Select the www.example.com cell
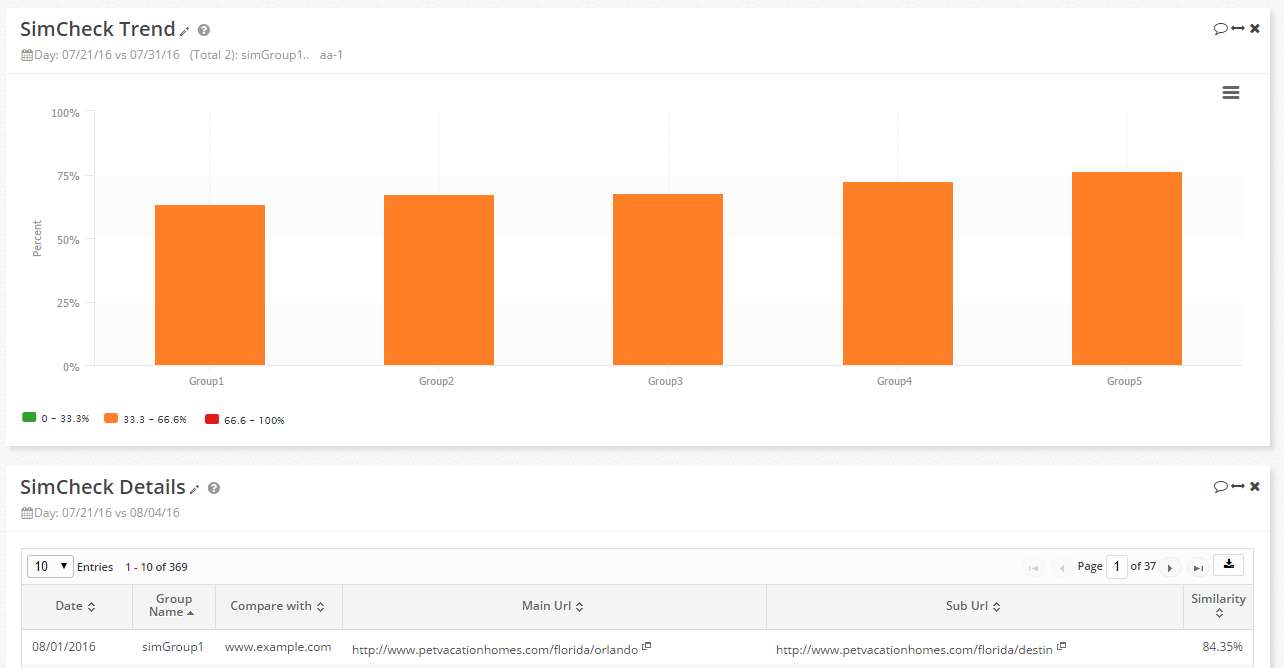 278,647
